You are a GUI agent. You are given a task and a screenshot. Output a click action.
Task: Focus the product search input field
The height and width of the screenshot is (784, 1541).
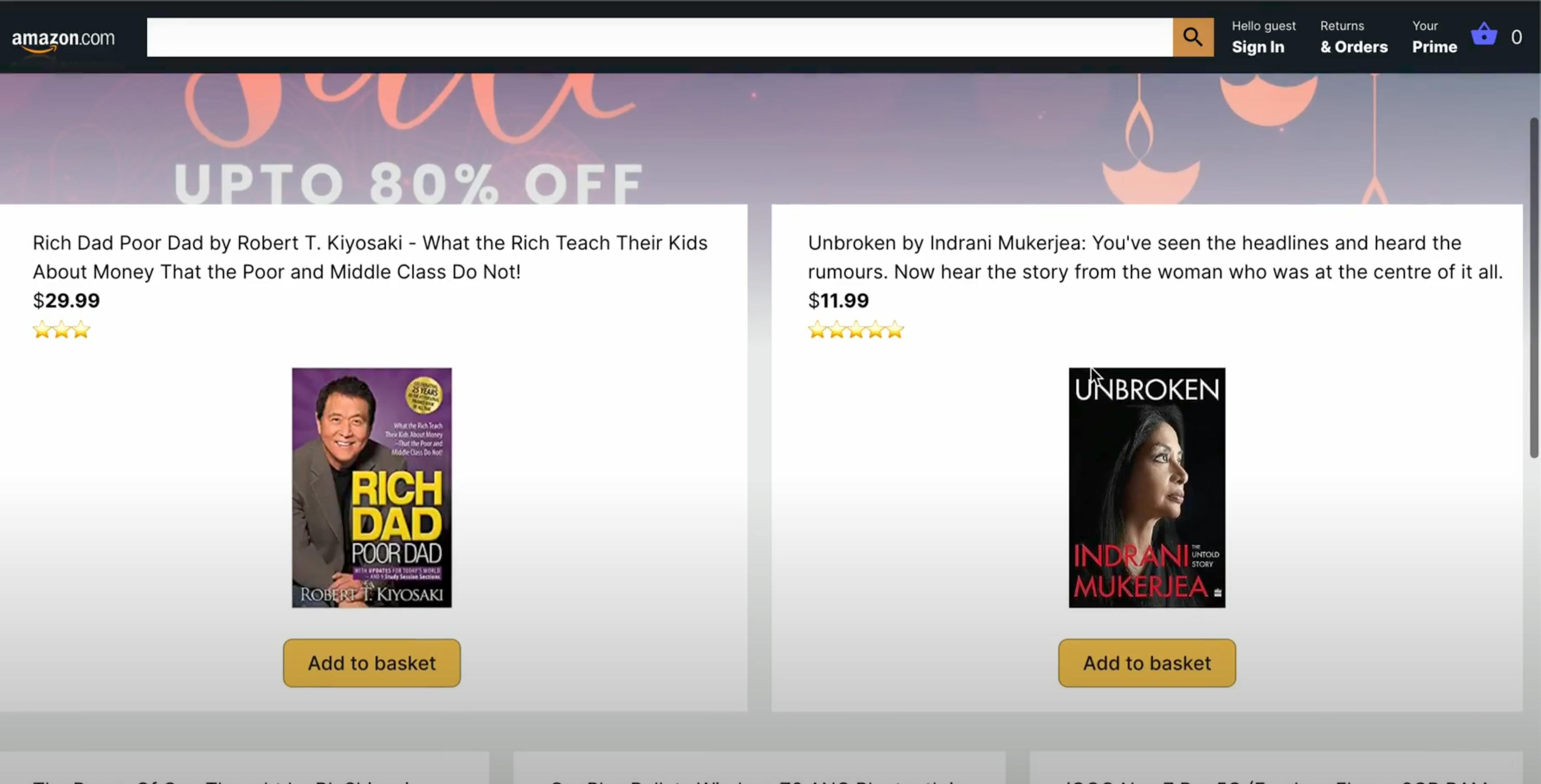tap(659, 37)
